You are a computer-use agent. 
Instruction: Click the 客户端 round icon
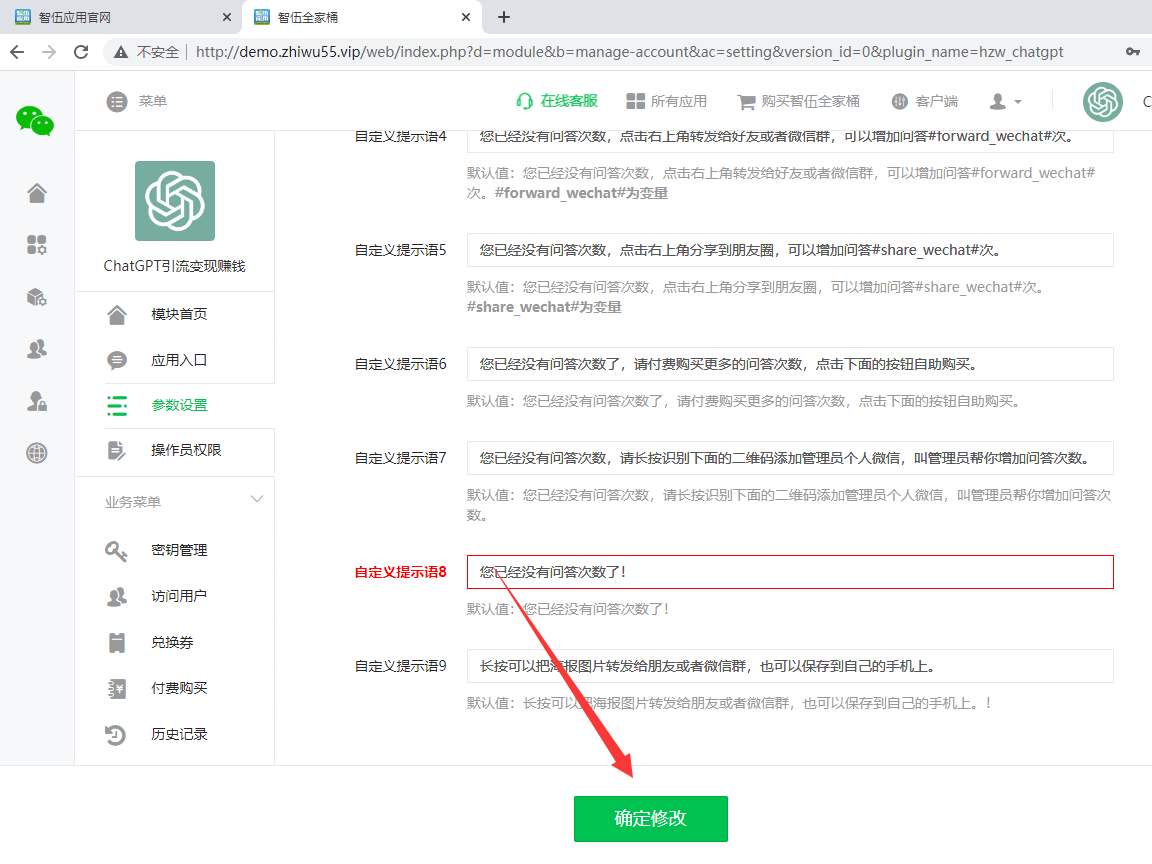(899, 101)
